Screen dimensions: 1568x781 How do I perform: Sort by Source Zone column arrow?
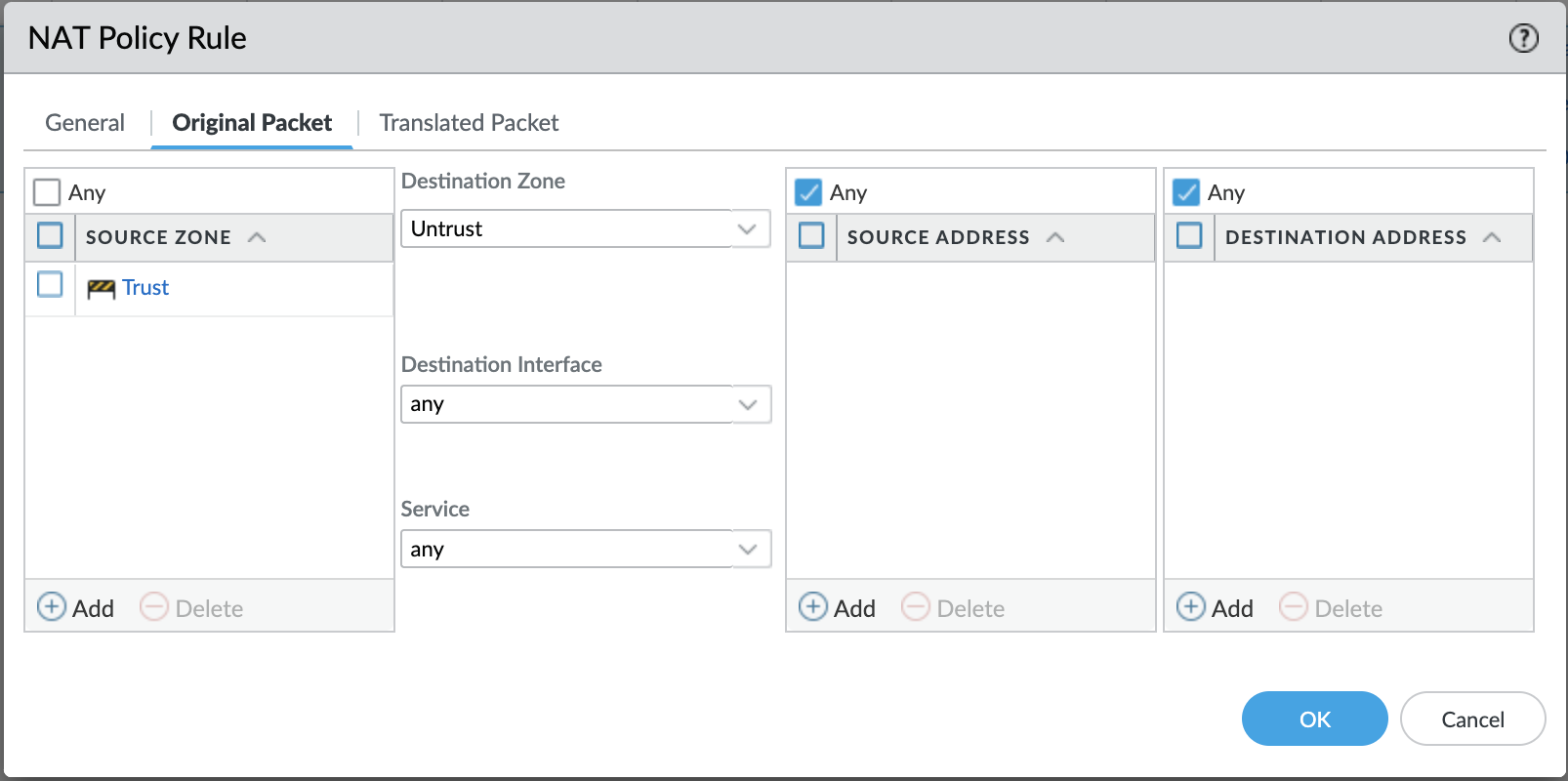257,237
